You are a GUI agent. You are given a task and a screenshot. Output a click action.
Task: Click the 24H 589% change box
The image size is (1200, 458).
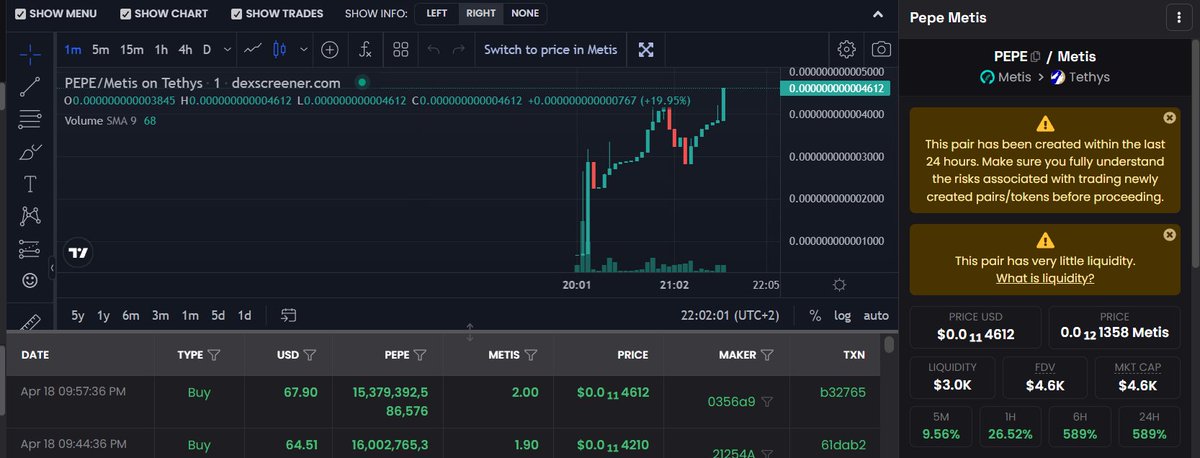[x=1150, y=427]
